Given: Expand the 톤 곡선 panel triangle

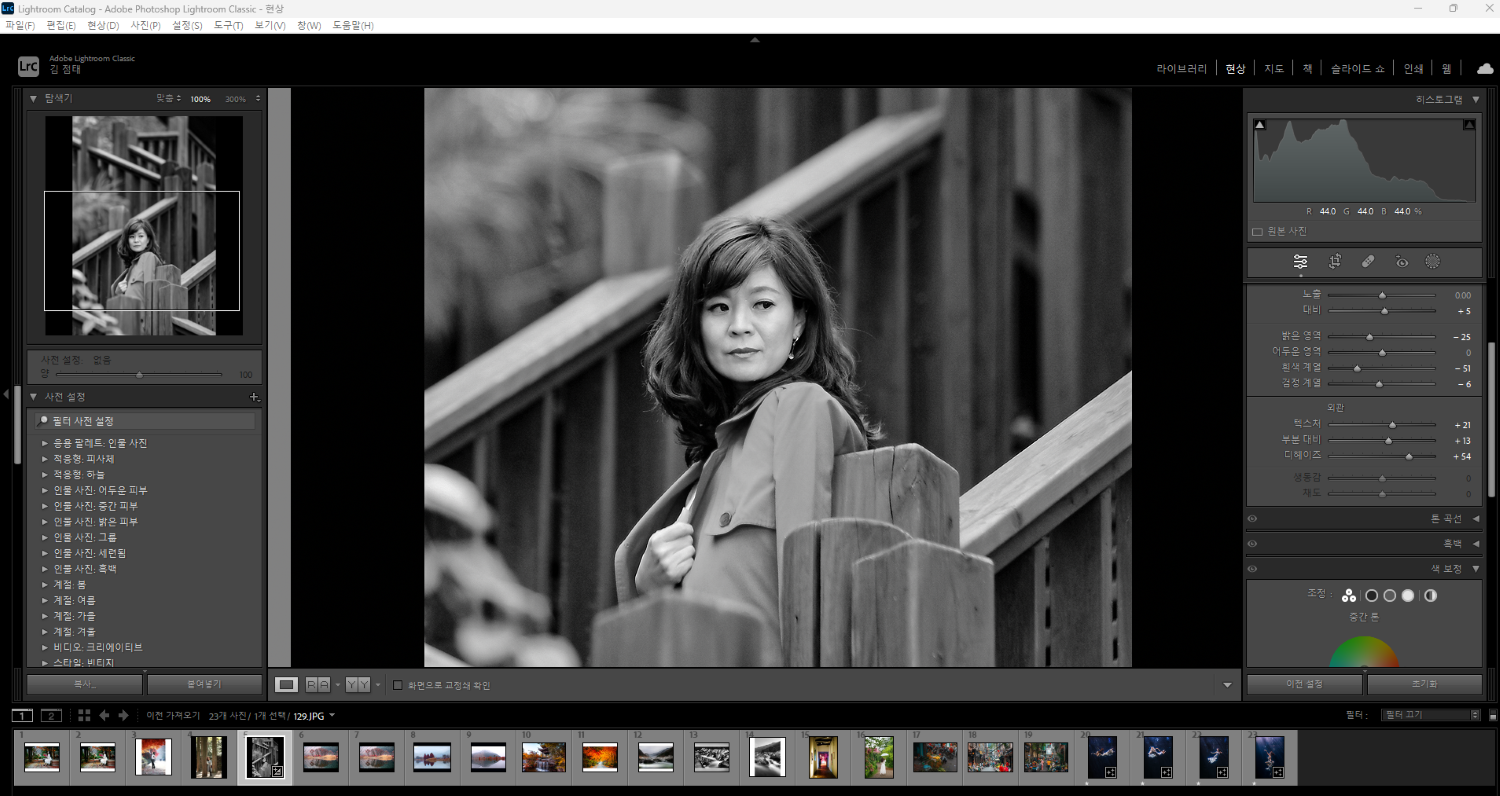Looking at the screenshot, I should [1476, 518].
